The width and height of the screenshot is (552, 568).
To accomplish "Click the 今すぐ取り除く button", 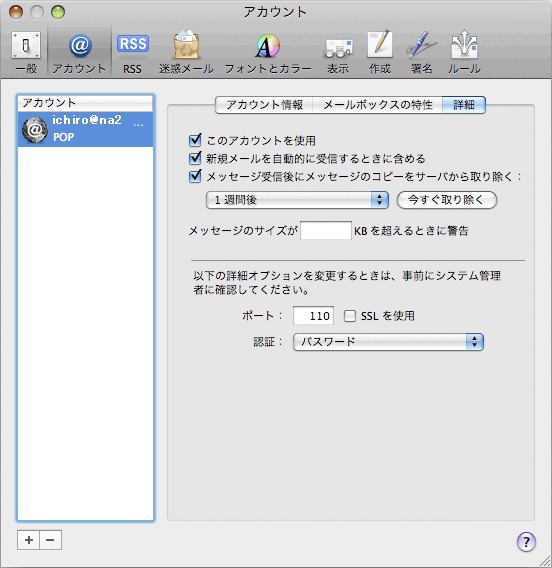I will tap(447, 200).
